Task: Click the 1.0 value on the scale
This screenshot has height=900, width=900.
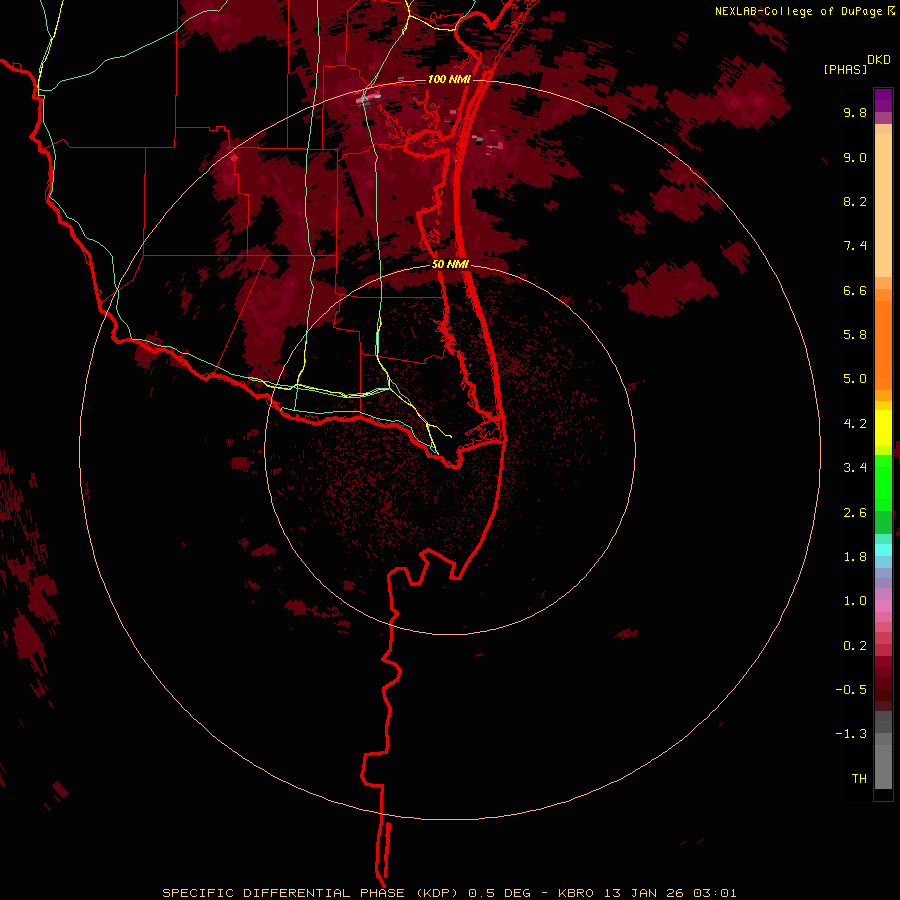Action: click(x=855, y=601)
